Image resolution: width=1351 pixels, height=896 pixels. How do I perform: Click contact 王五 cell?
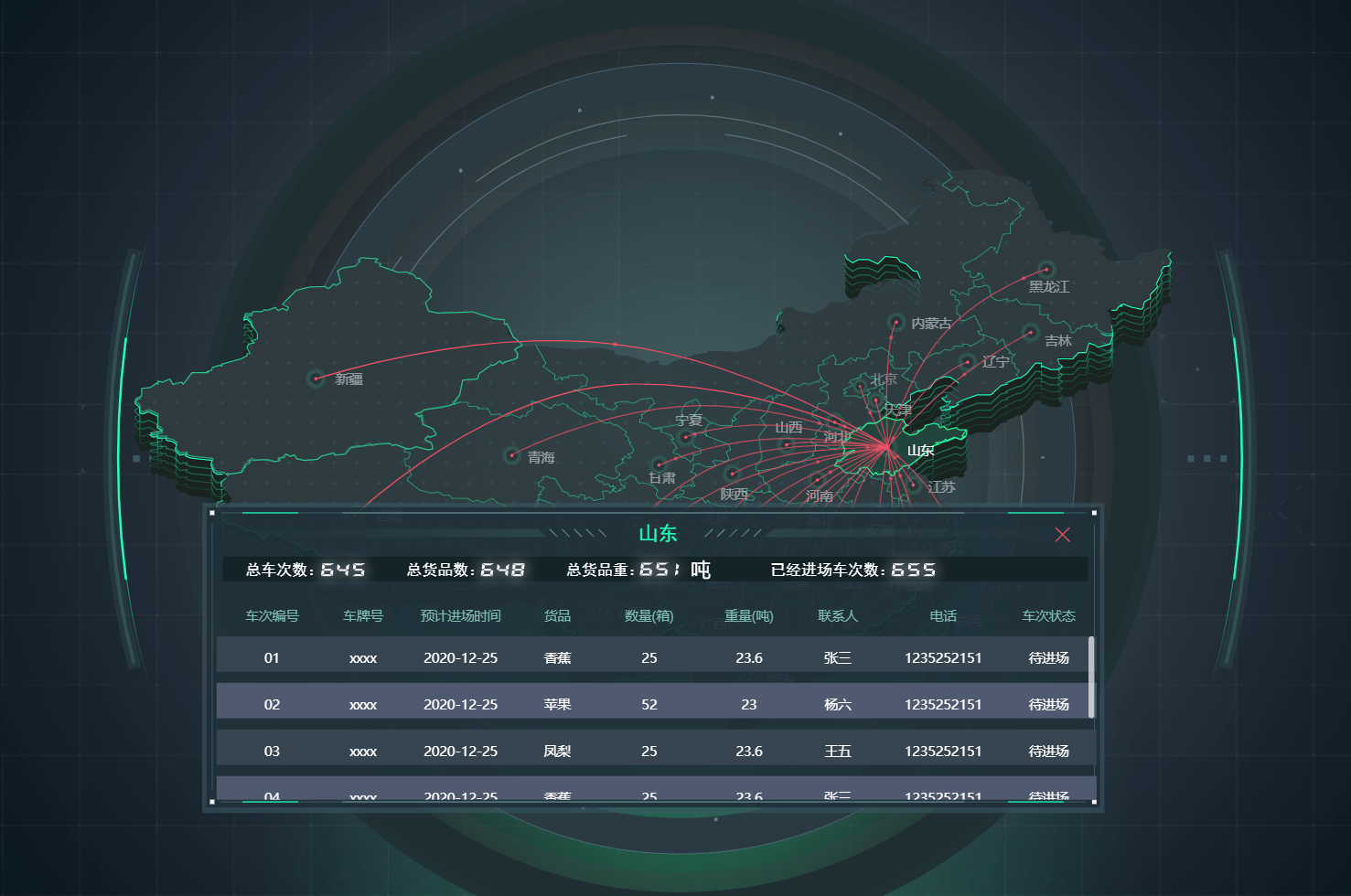click(x=838, y=751)
